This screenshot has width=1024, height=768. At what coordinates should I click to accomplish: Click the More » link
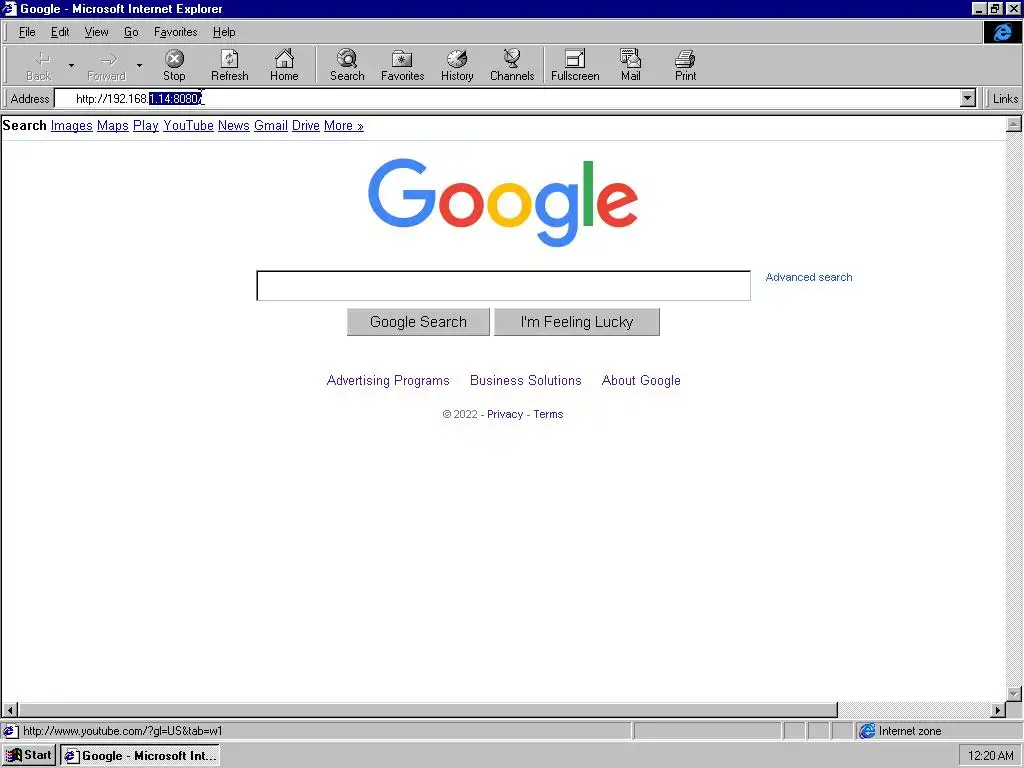(x=344, y=125)
